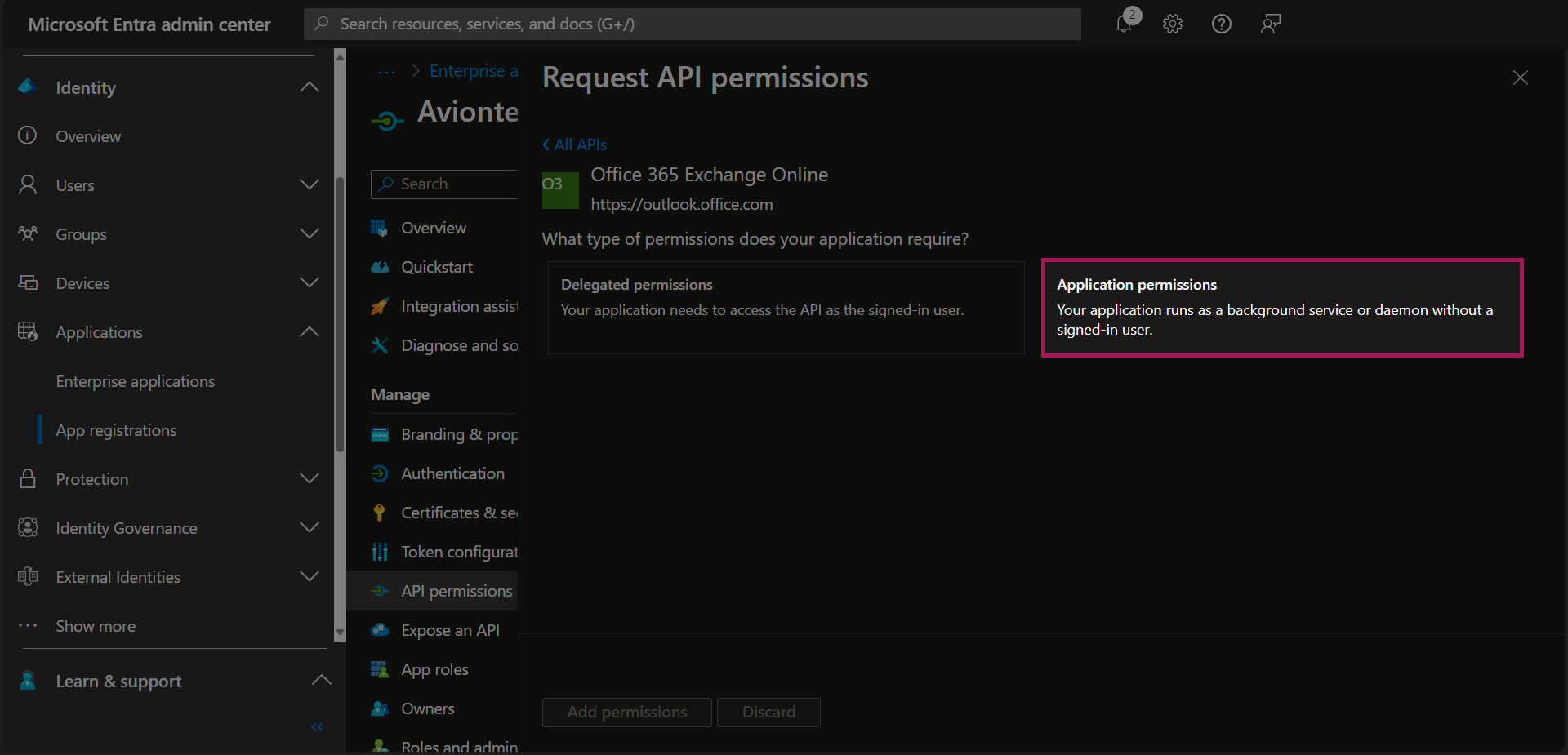Click the Expose an API icon
The image size is (1568, 755).
click(380, 630)
